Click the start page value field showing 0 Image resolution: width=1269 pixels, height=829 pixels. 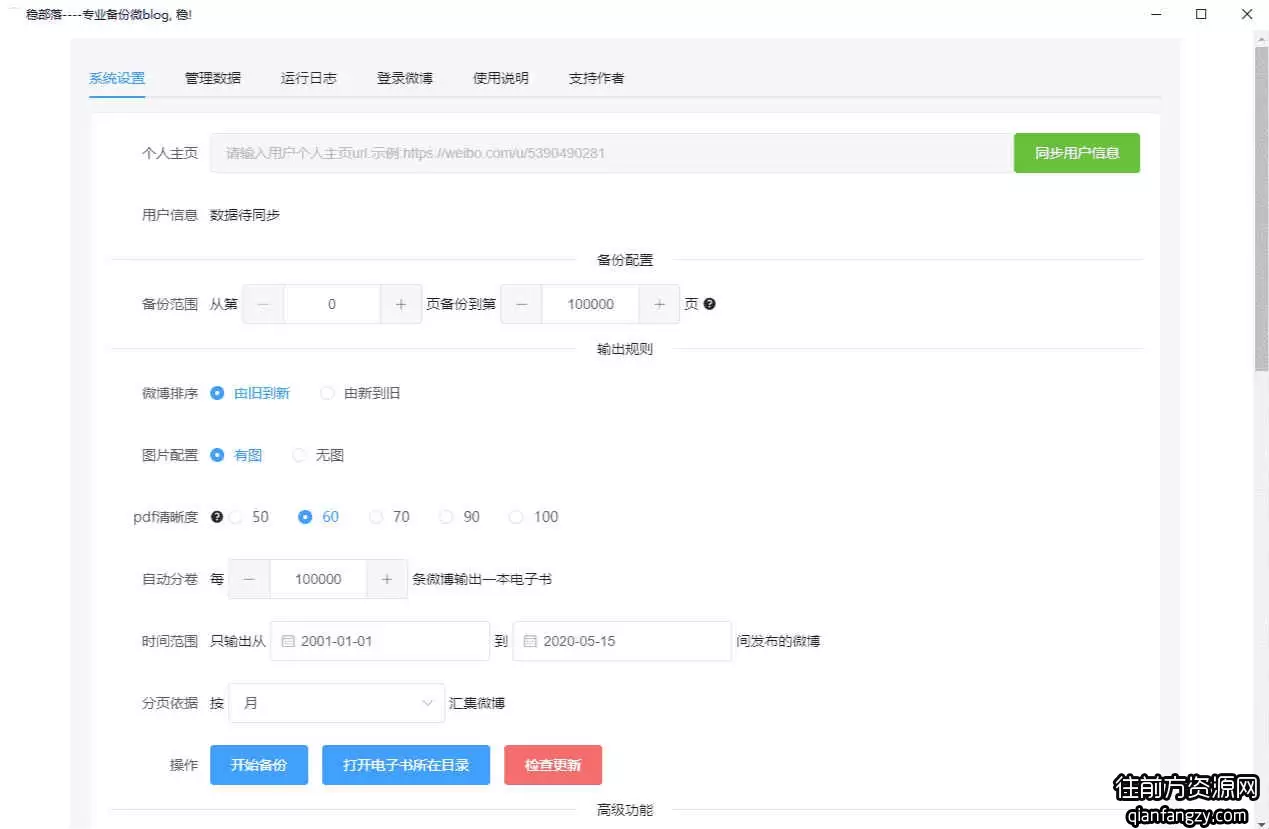coord(332,304)
